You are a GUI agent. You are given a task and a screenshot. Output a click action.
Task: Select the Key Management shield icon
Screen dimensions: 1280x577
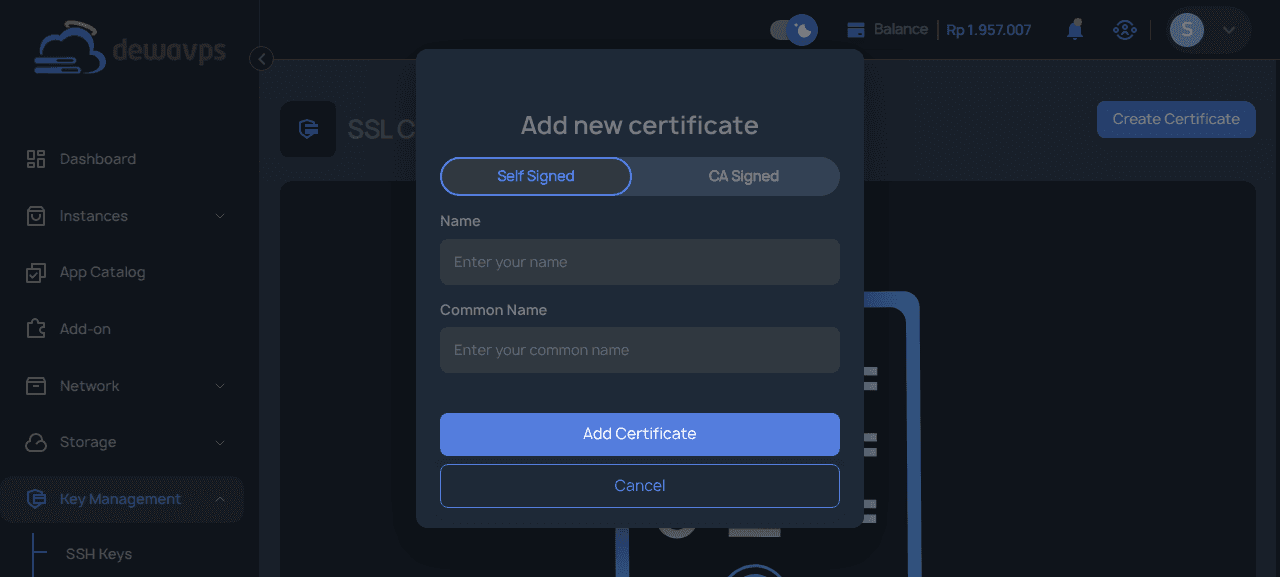click(x=36, y=499)
